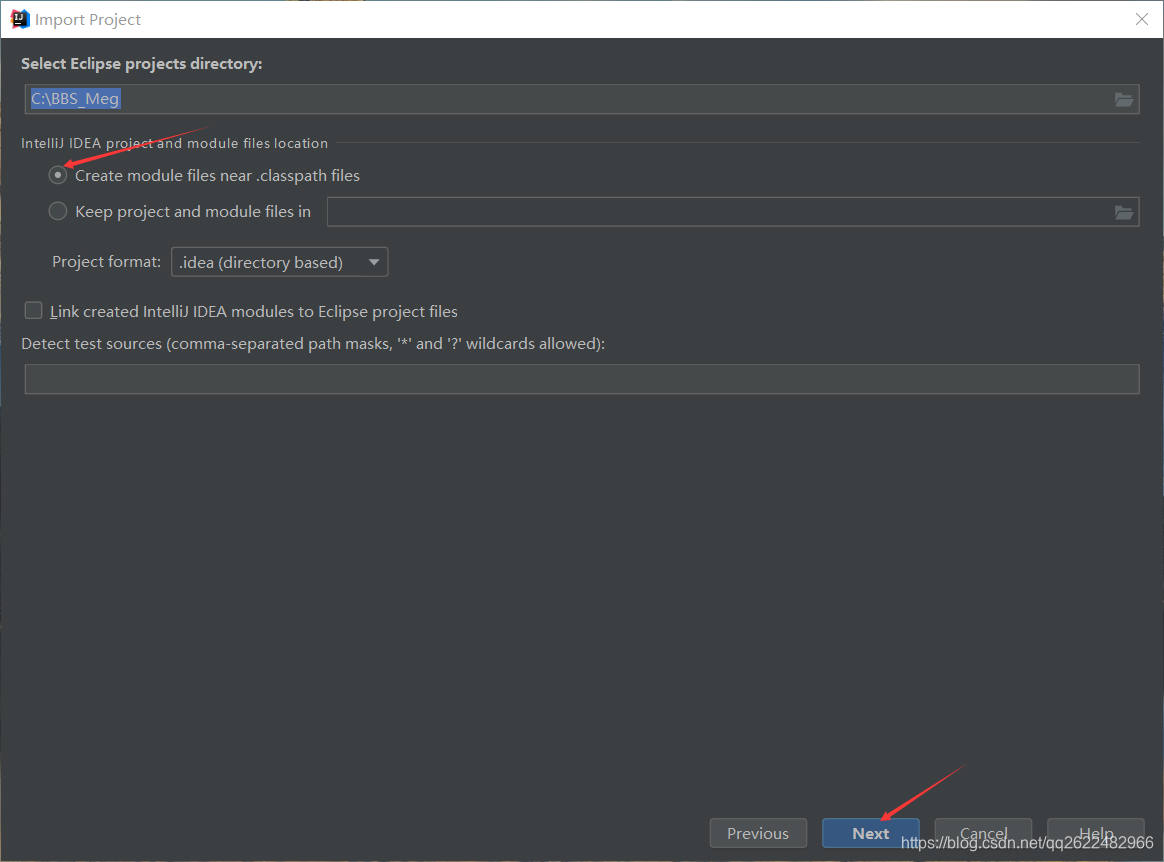Screen dimensions: 1164x862
Task: Click the IntelliJ IDEA logo in title bar
Action: pyautogui.click(x=19, y=19)
